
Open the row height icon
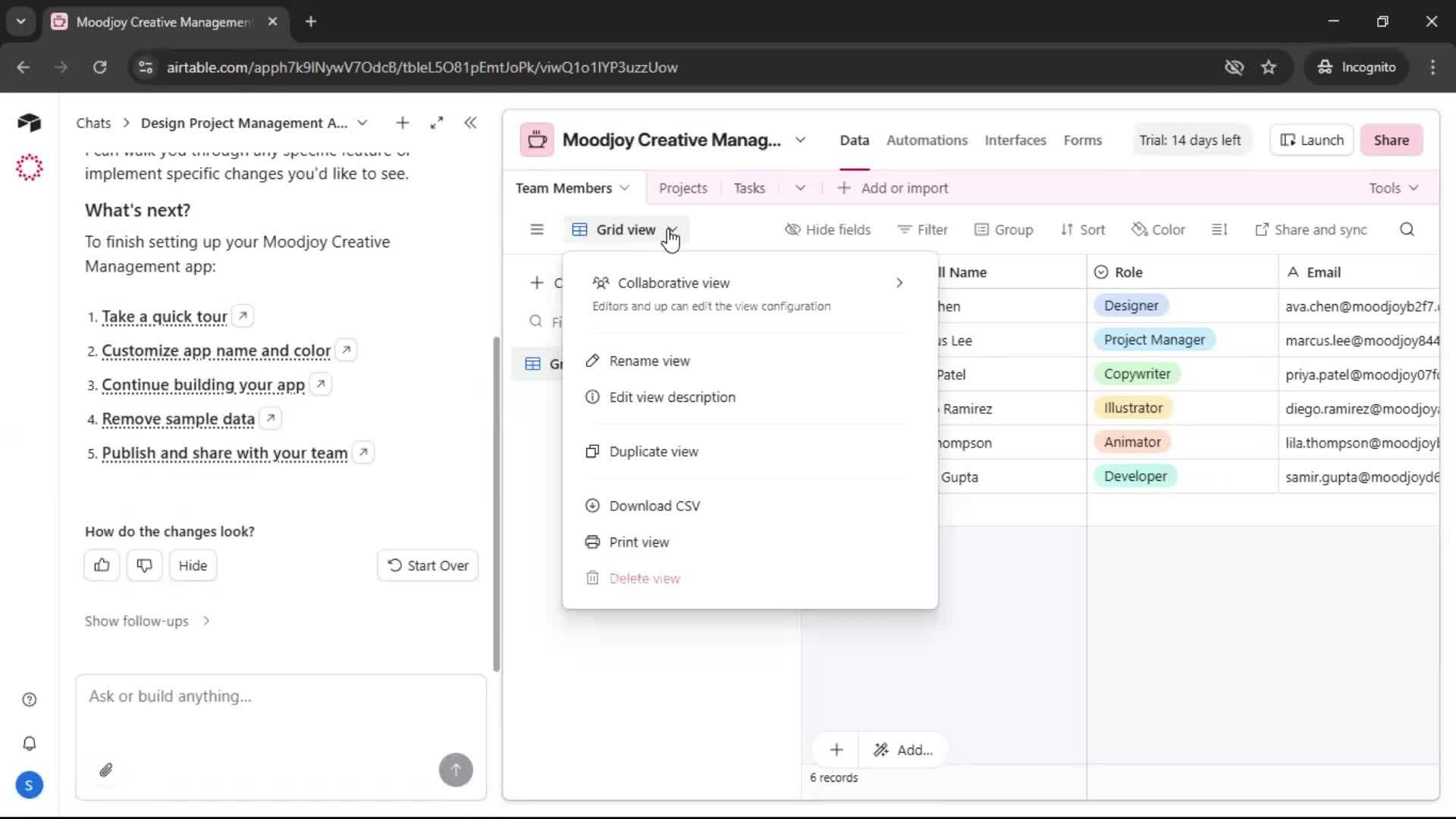(x=1219, y=230)
